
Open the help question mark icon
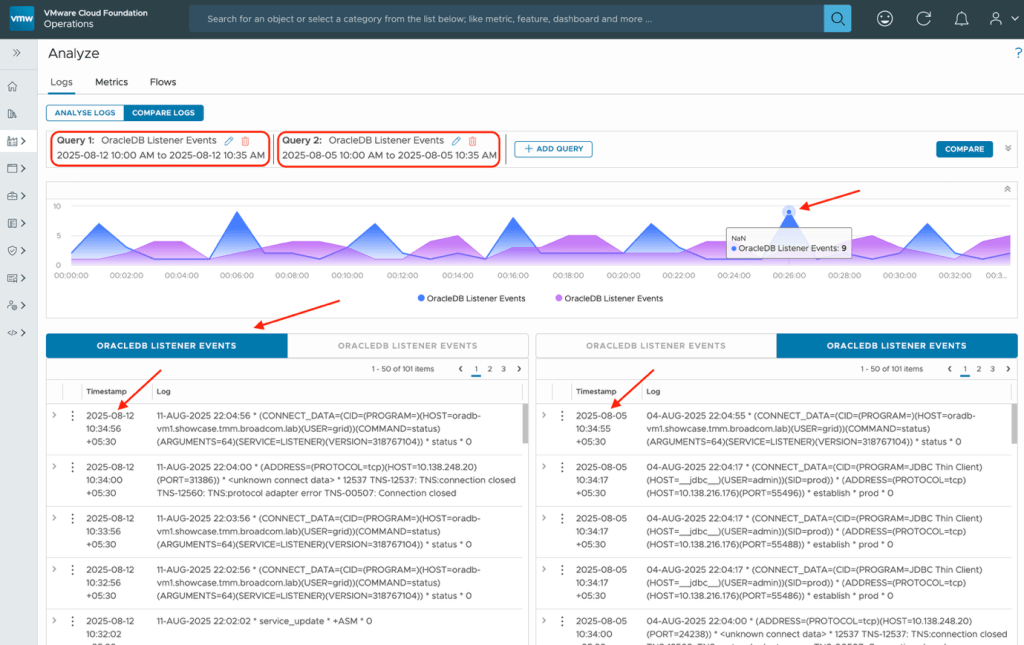pyautogui.click(x=1018, y=54)
